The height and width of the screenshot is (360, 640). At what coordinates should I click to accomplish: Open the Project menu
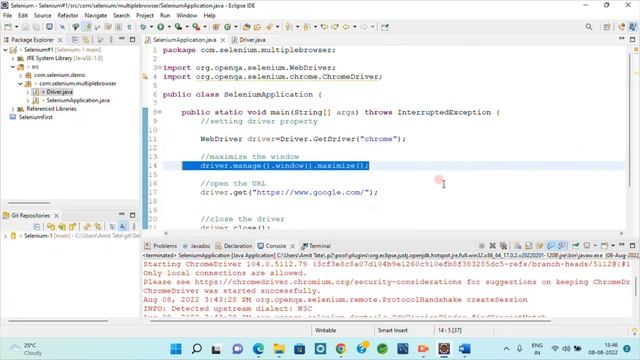(144, 16)
